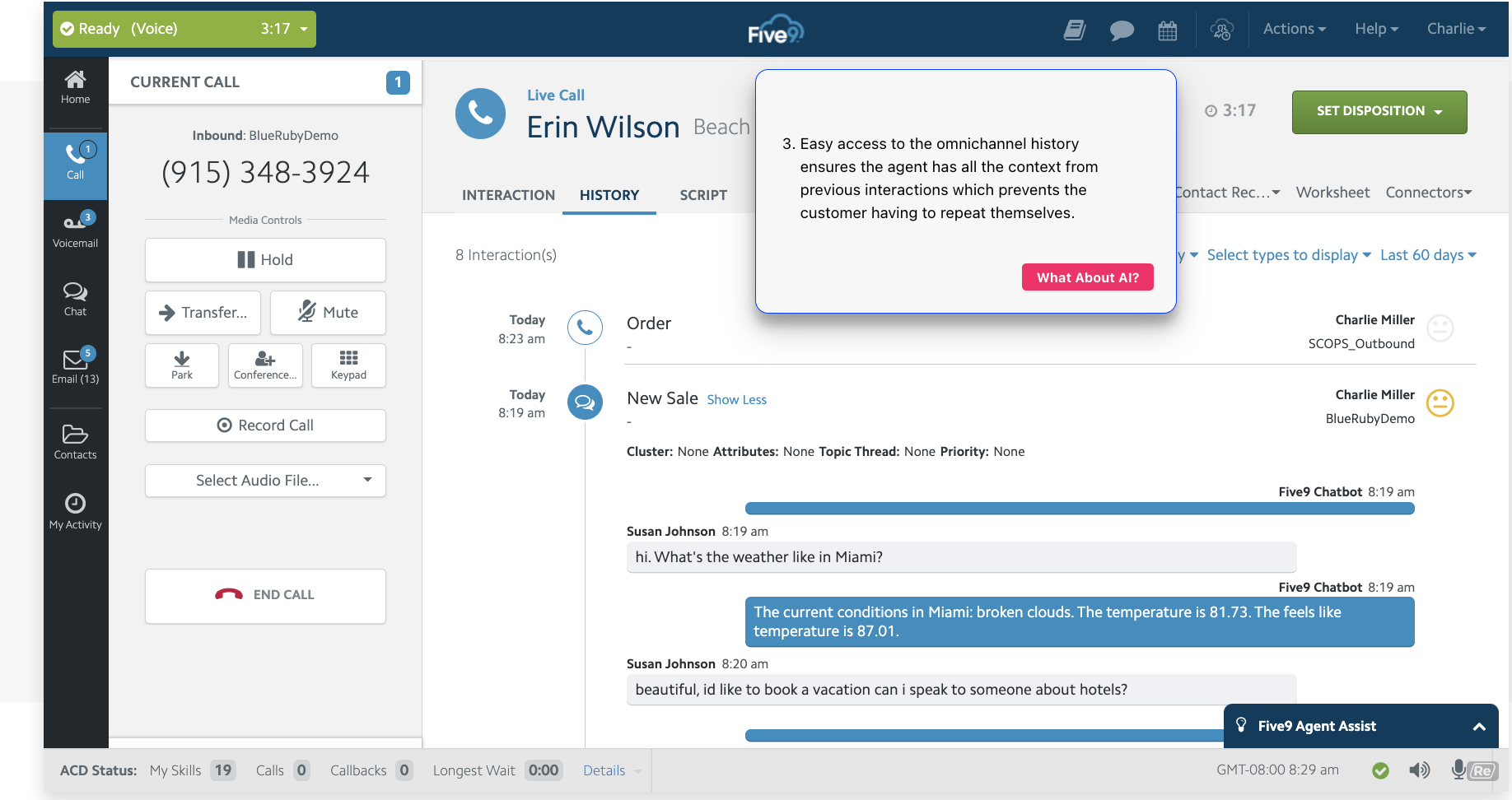Viewport: 1512px width, 800px height.
Task: Open the Set Disposition dropdown
Action: pyautogui.click(x=1379, y=112)
